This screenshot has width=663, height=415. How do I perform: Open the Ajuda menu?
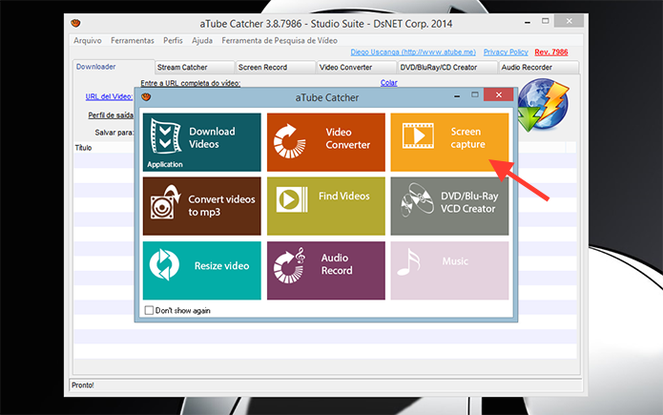(202, 41)
